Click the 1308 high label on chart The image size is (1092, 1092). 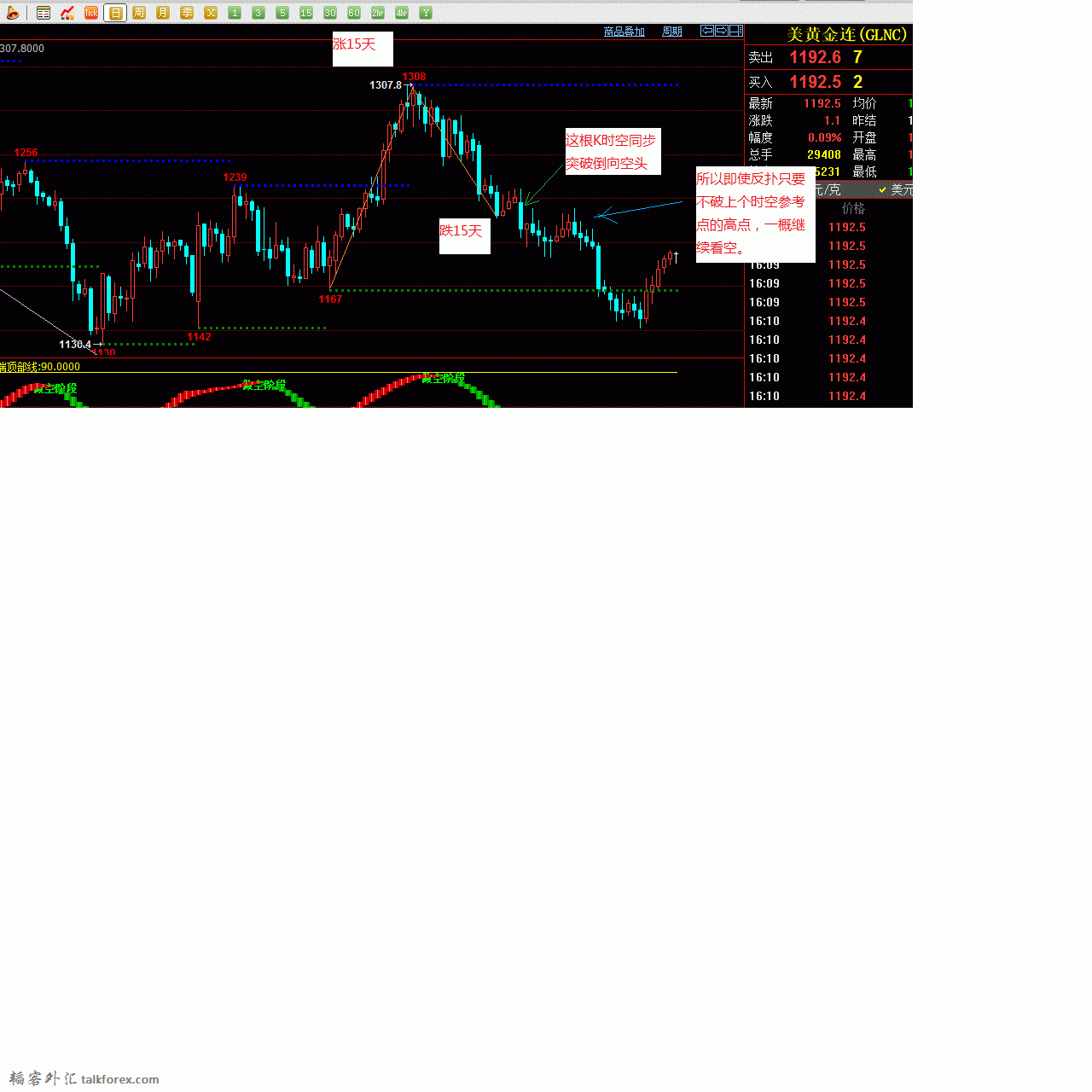414,77
